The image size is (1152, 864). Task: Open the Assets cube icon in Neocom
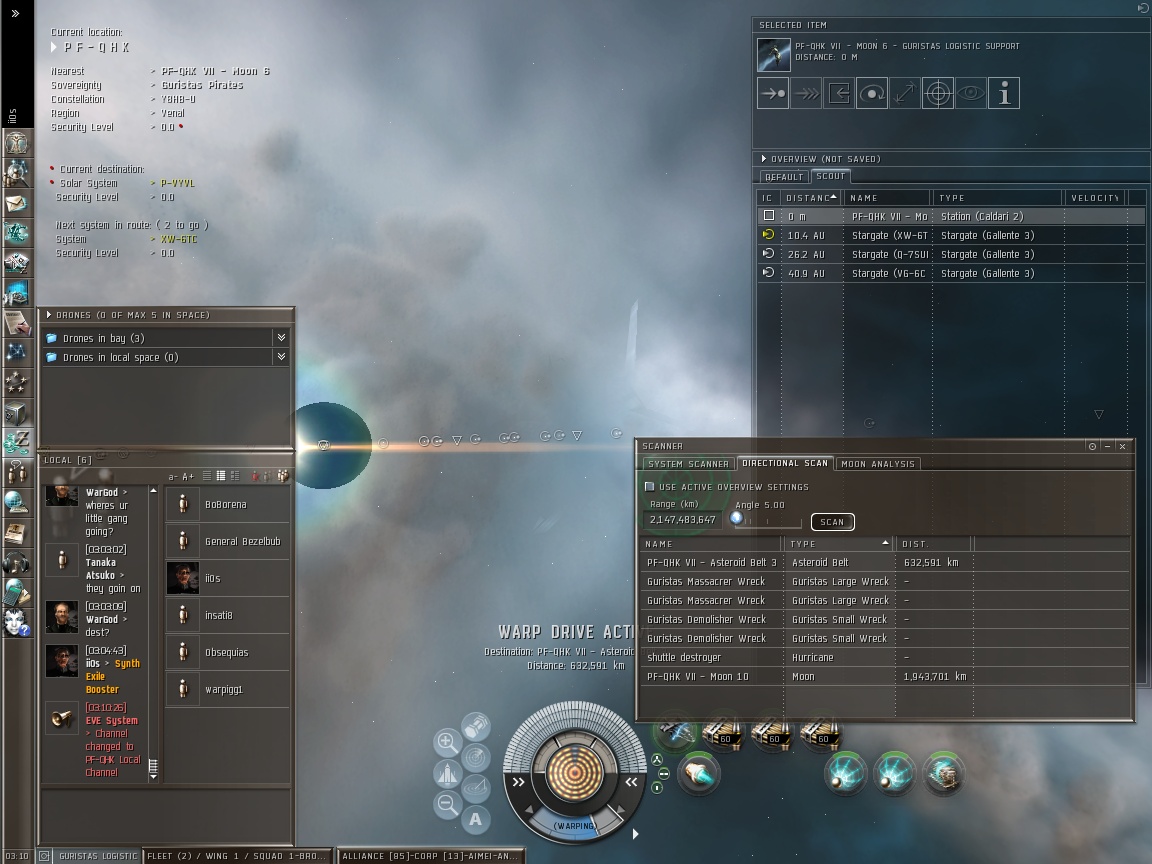tap(16, 412)
